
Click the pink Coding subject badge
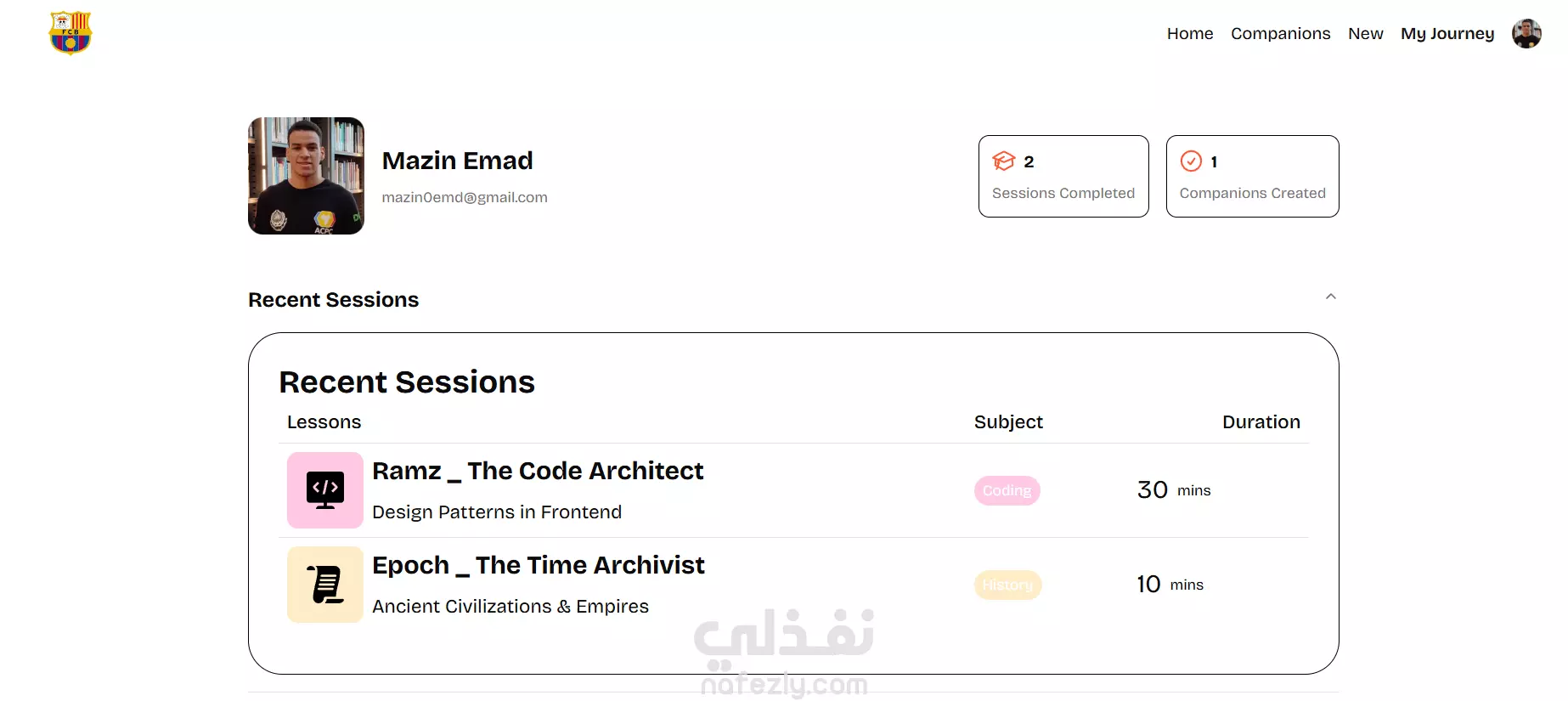(x=1007, y=490)
